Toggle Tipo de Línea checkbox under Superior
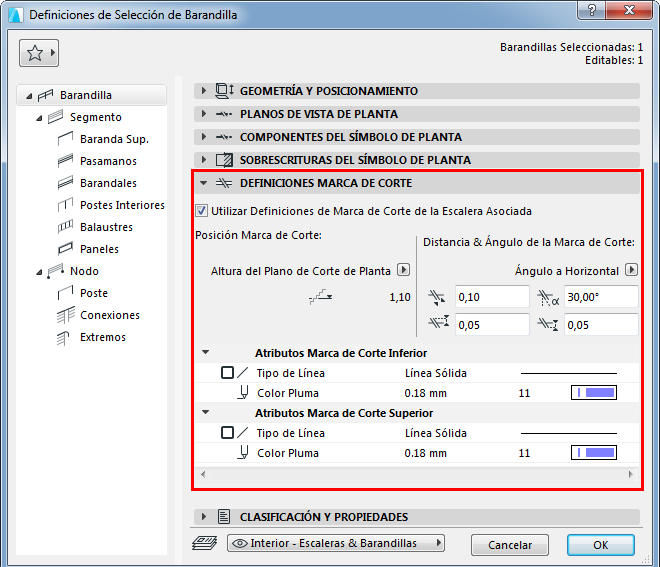The height and width of the screenshot is (567, 660). click(x=227, y=433)
